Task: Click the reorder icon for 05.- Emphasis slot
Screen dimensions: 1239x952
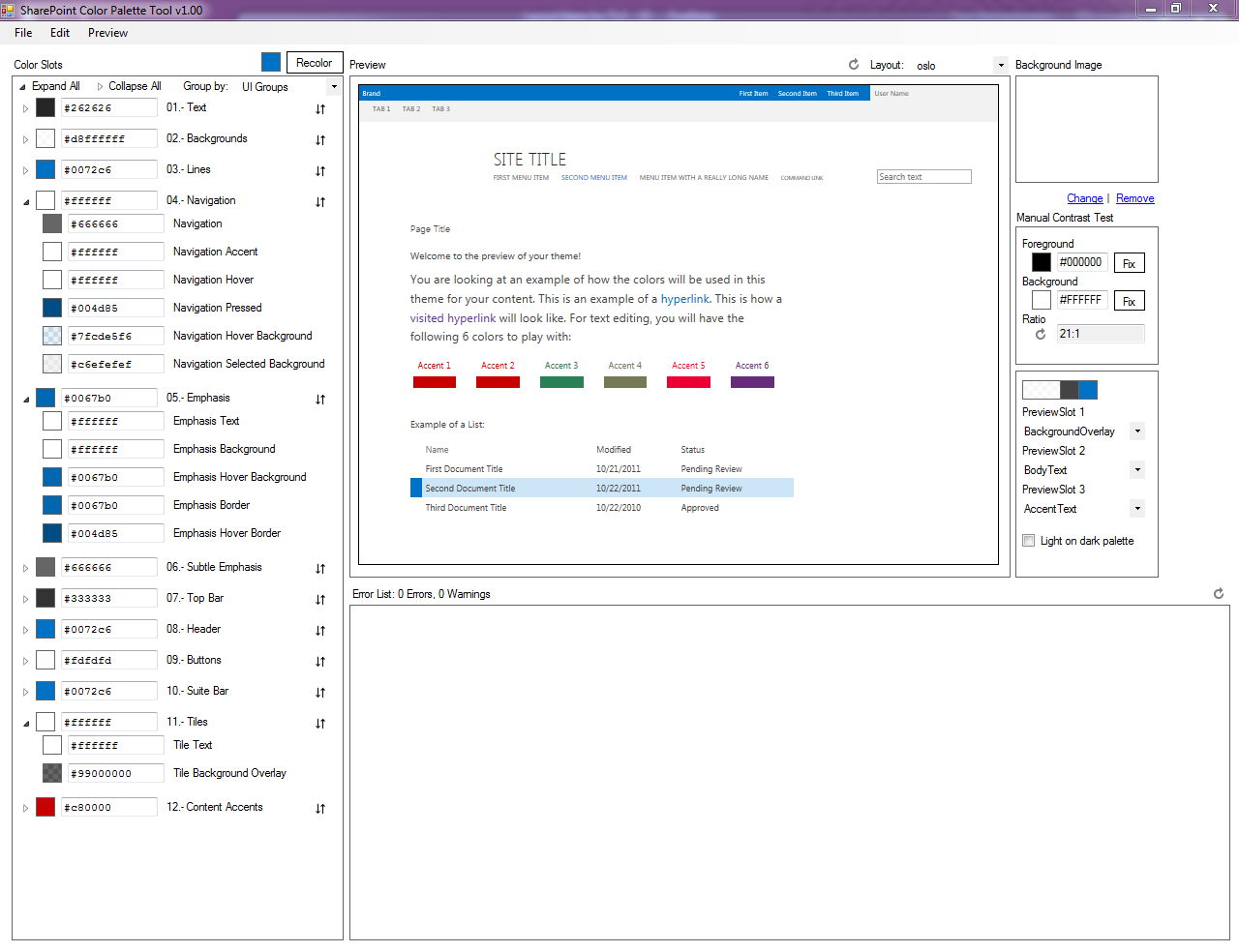Action: [319, 399]
